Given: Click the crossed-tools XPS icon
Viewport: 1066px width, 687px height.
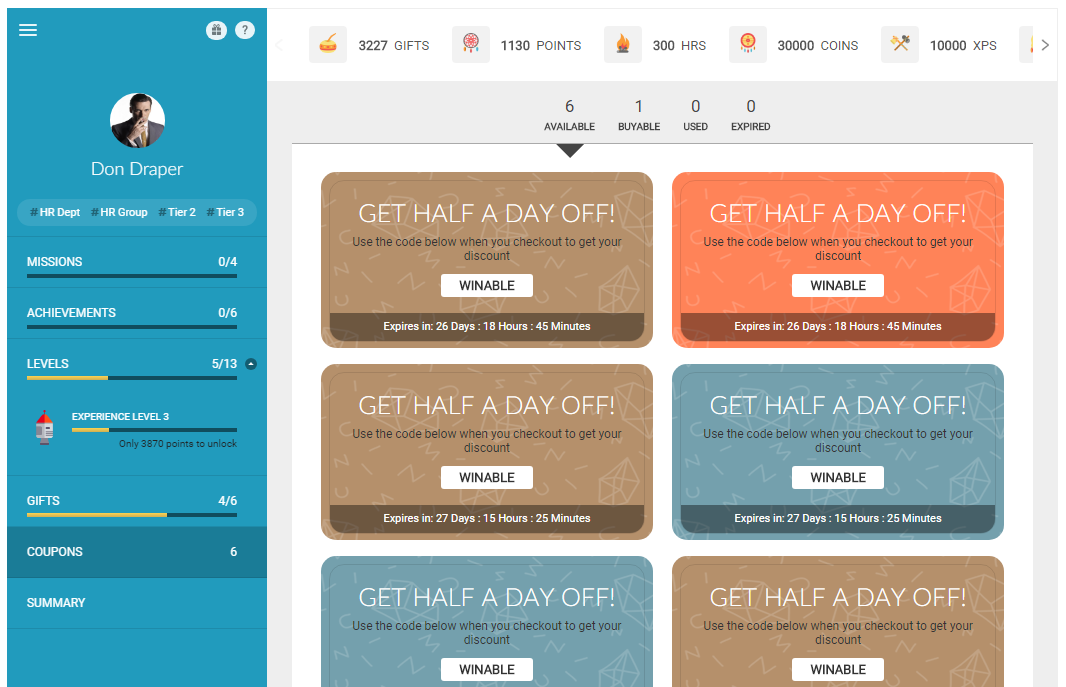Looking at the screenshot, I should 899,45.
